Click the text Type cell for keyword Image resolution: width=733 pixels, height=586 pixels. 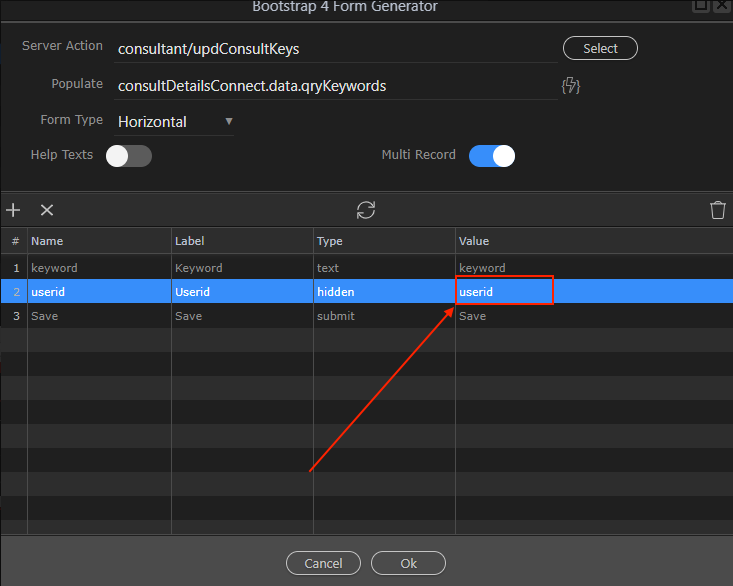point(384,268)
